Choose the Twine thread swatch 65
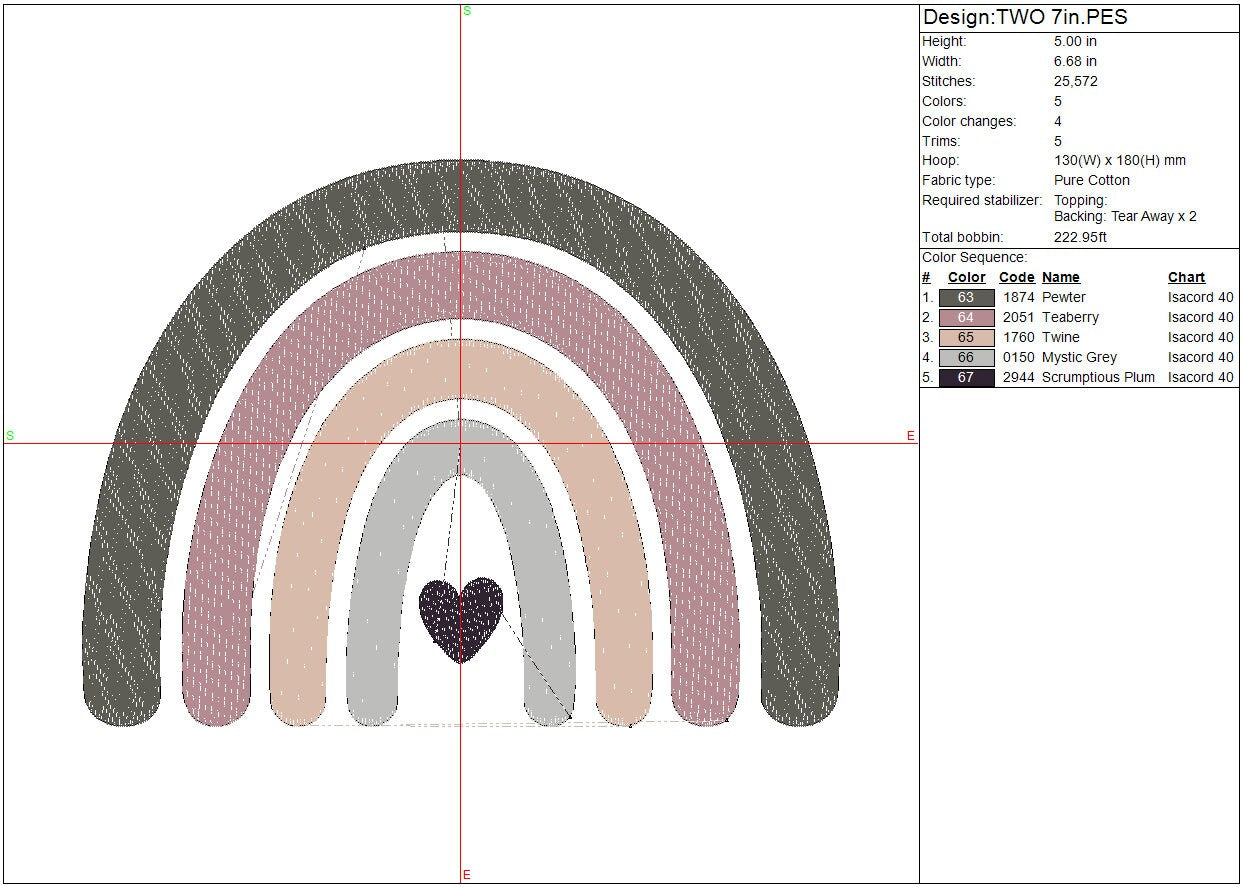 [966, 337]
